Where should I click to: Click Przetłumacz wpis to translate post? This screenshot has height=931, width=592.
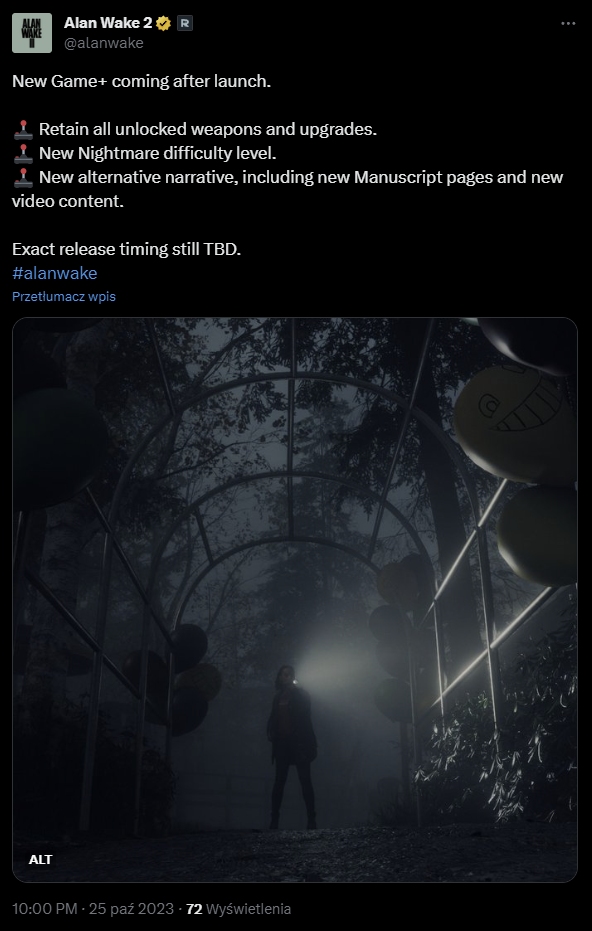pos(64,296)
